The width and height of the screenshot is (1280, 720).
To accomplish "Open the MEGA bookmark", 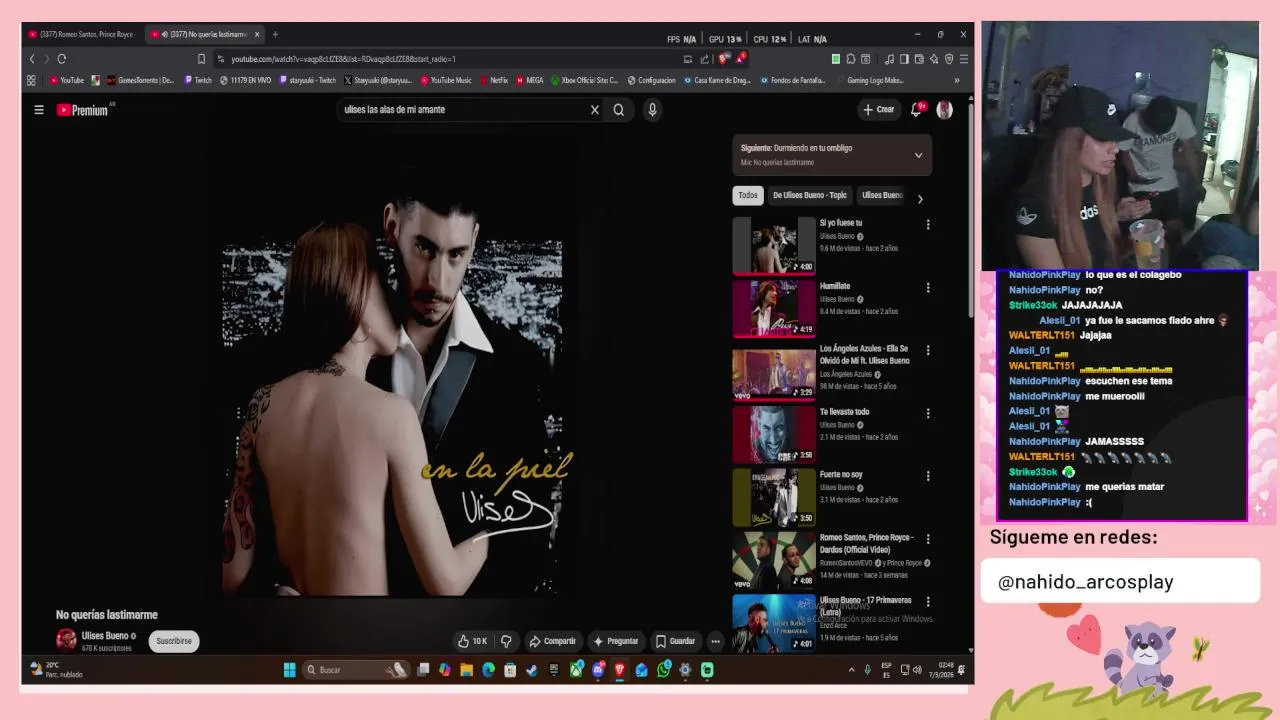I will [530, 80].
